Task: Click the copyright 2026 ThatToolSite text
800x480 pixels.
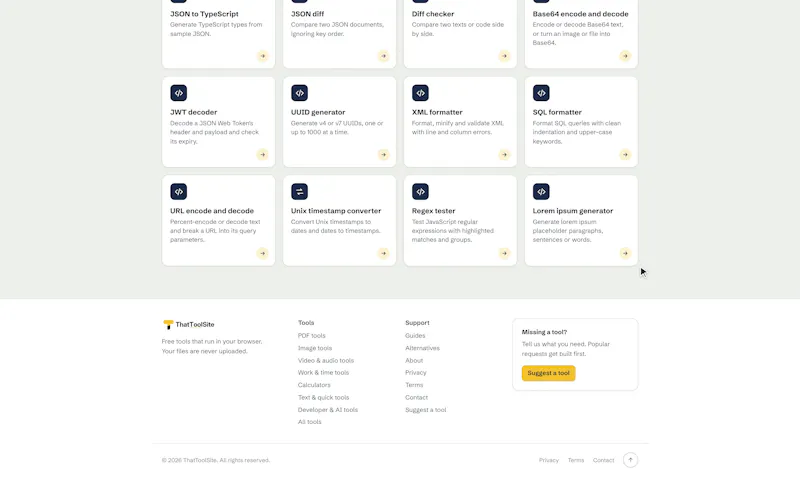Action: coord(216,460)
